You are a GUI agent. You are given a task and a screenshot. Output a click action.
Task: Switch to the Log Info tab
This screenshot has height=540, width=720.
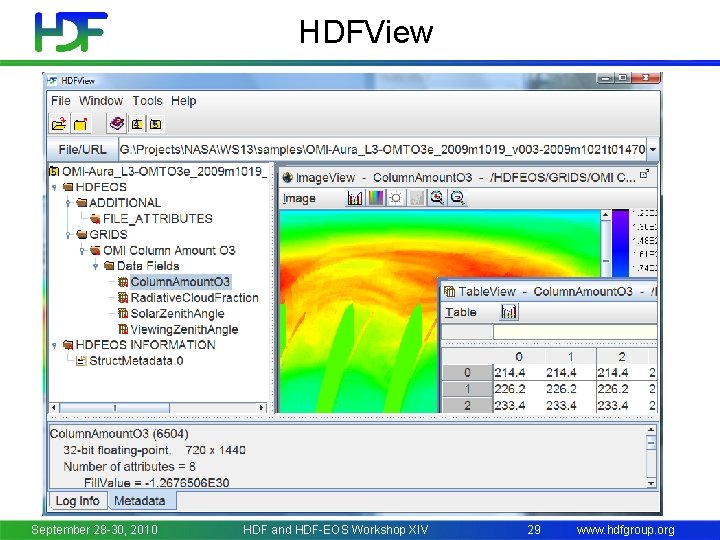78,501
